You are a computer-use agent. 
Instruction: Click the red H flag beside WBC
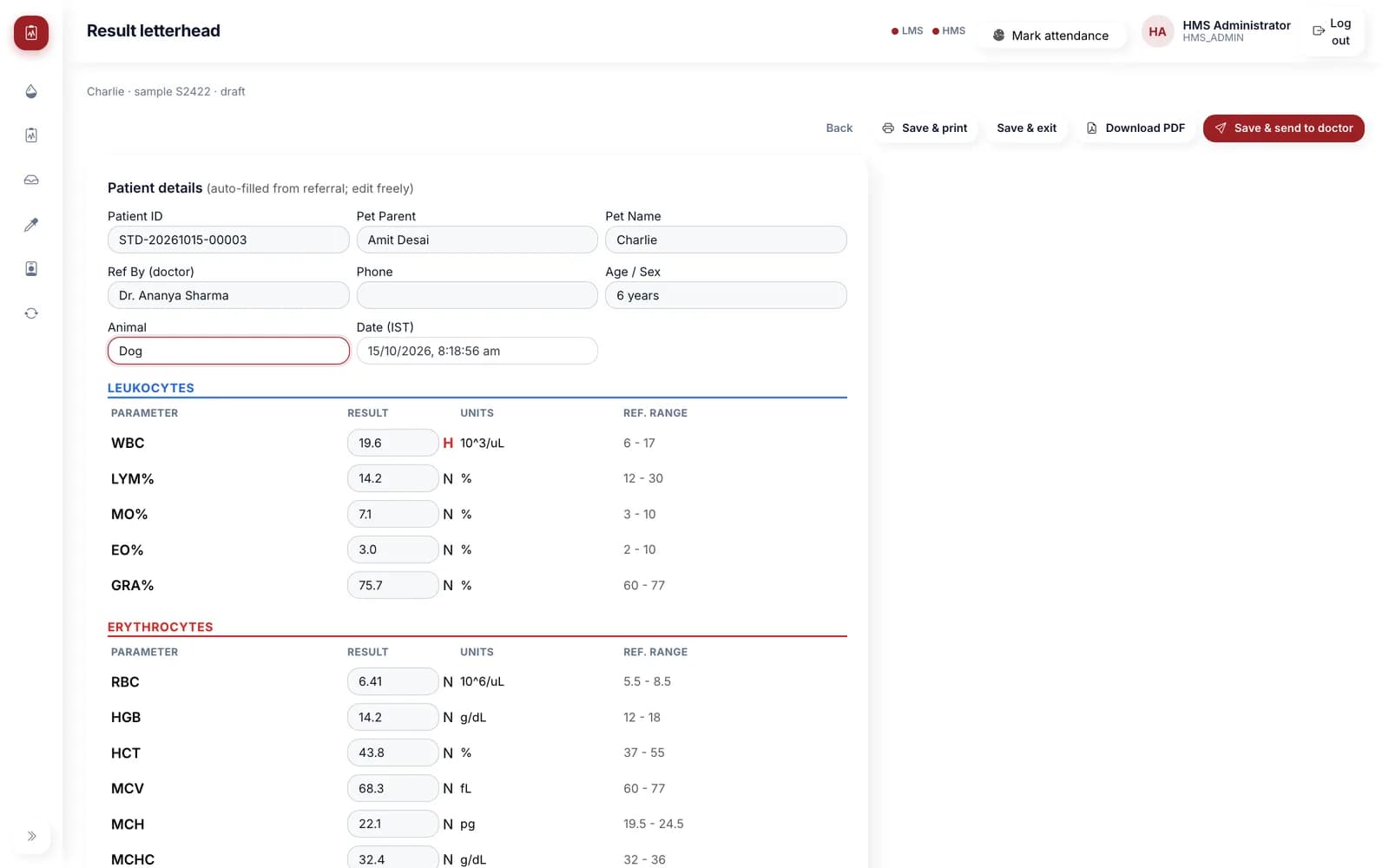click(448, 443)
